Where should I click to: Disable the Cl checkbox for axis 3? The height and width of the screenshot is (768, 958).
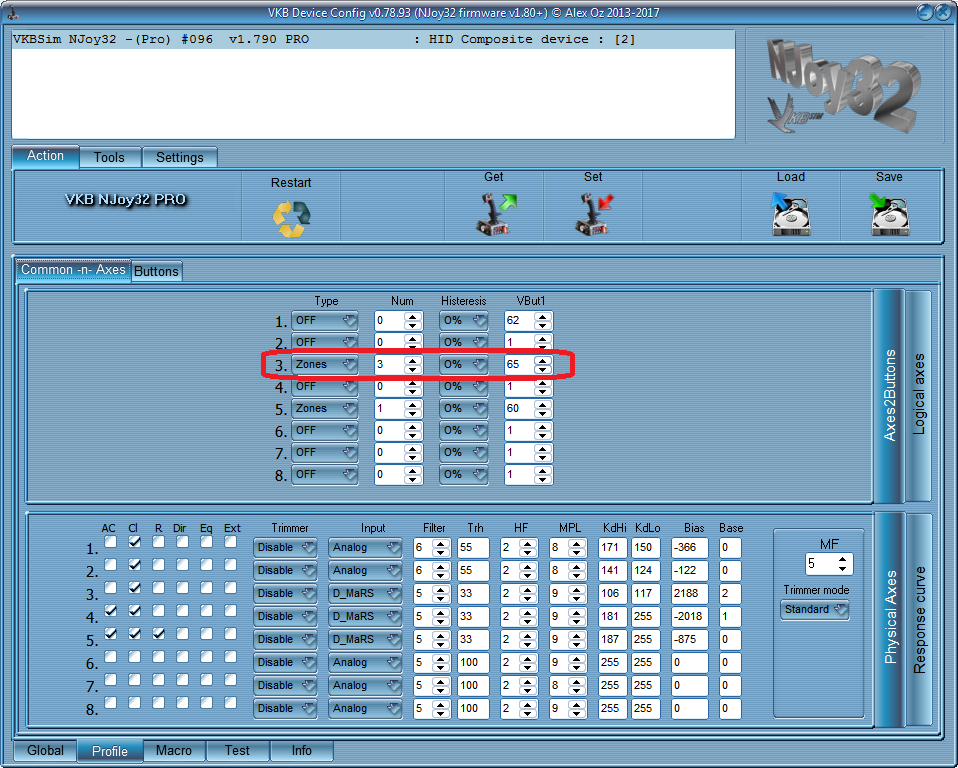tap(134, 588)
